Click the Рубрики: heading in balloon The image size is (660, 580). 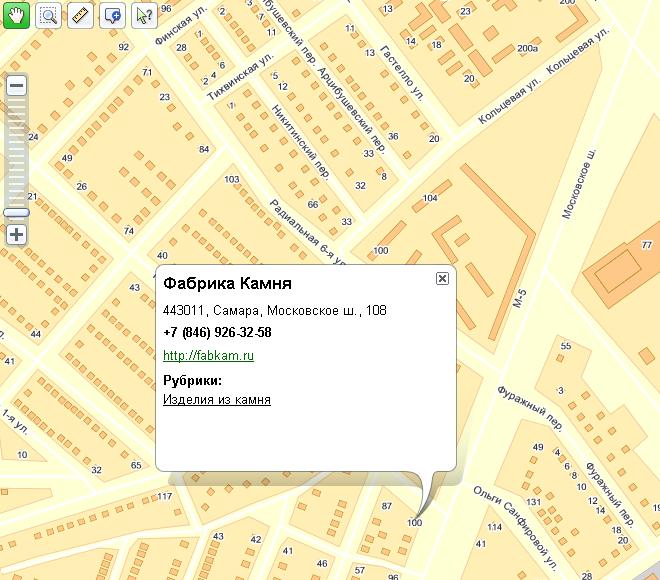[x=192, y=380]
